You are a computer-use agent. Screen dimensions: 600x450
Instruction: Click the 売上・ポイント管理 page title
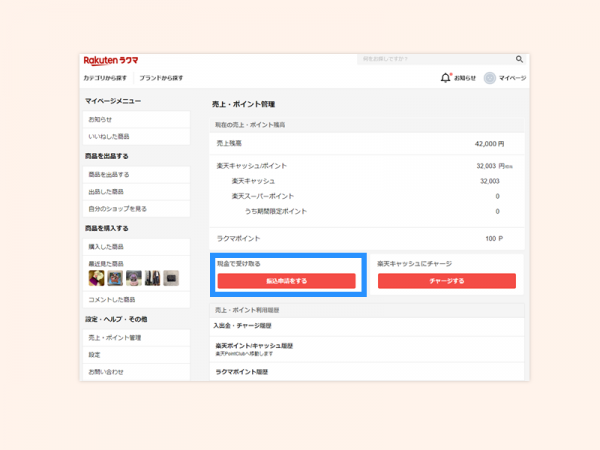(243, 104)
